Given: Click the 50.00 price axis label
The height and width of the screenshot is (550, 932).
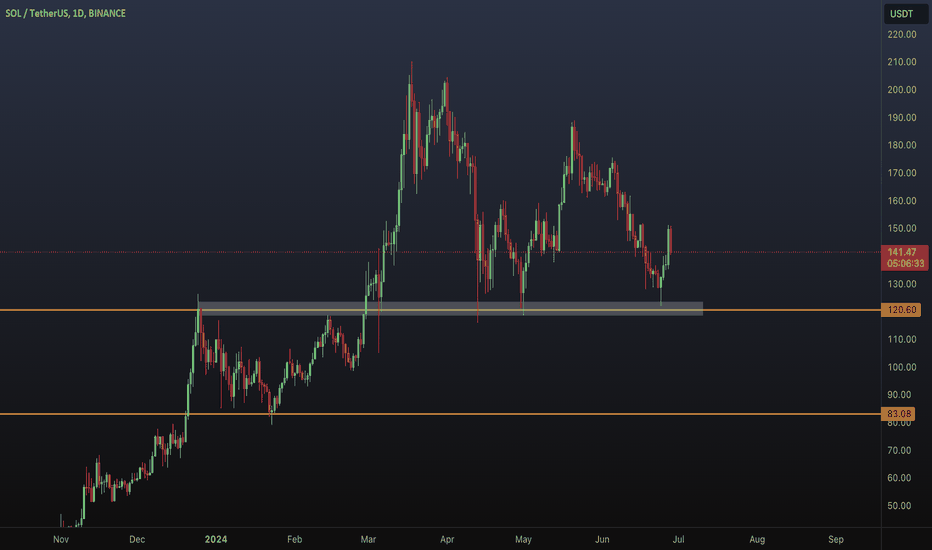Looking at the screenshot, I should coord(899,506).
